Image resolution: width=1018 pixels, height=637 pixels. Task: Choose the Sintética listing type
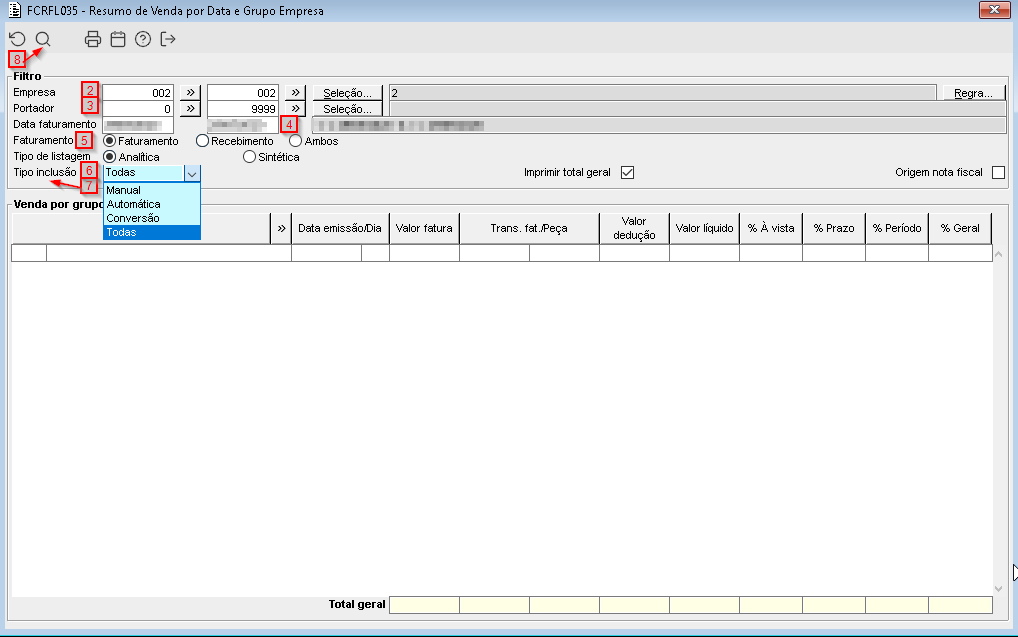pos(249,157)
